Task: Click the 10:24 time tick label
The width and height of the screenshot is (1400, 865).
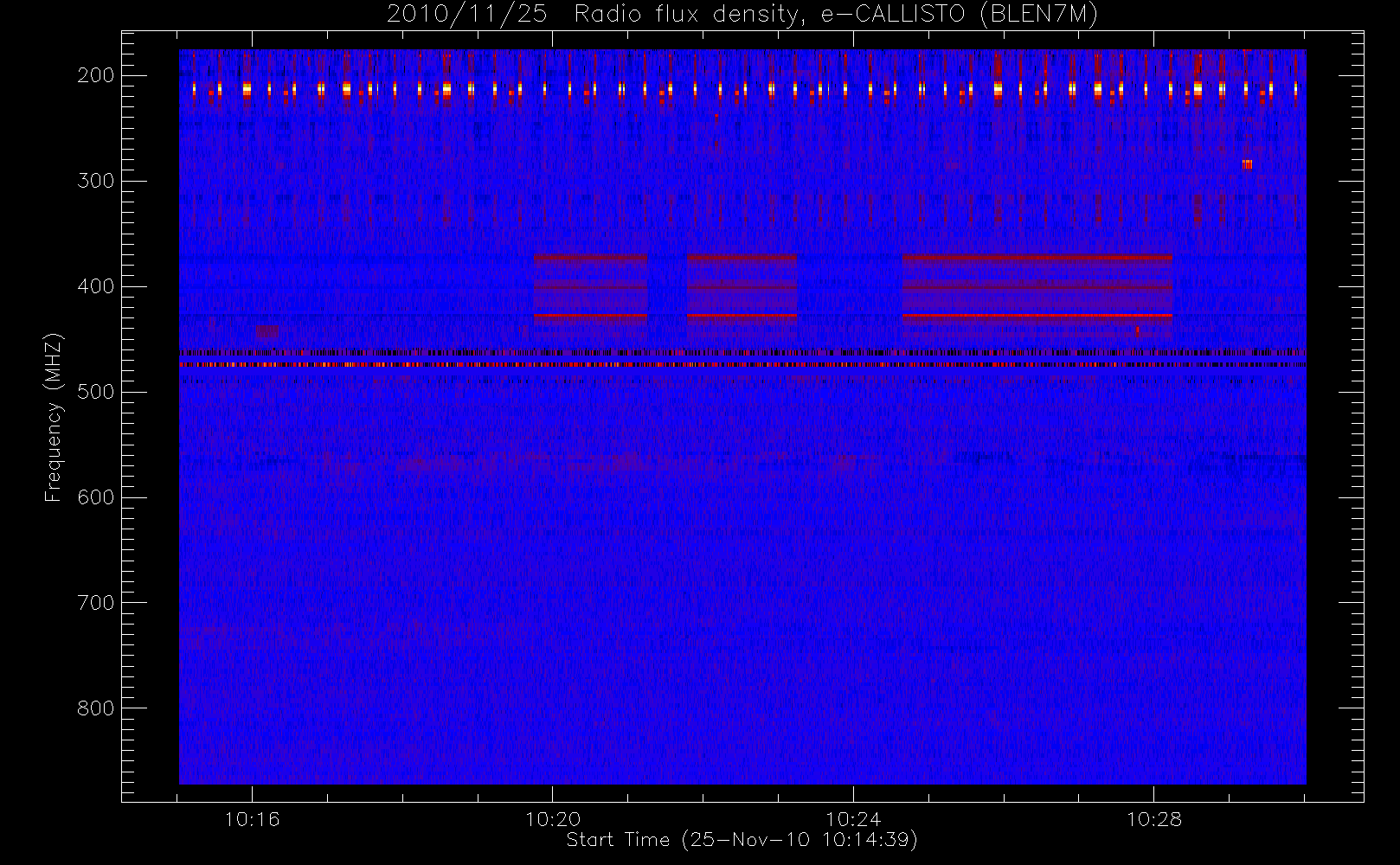Action: tap(853, 819)
